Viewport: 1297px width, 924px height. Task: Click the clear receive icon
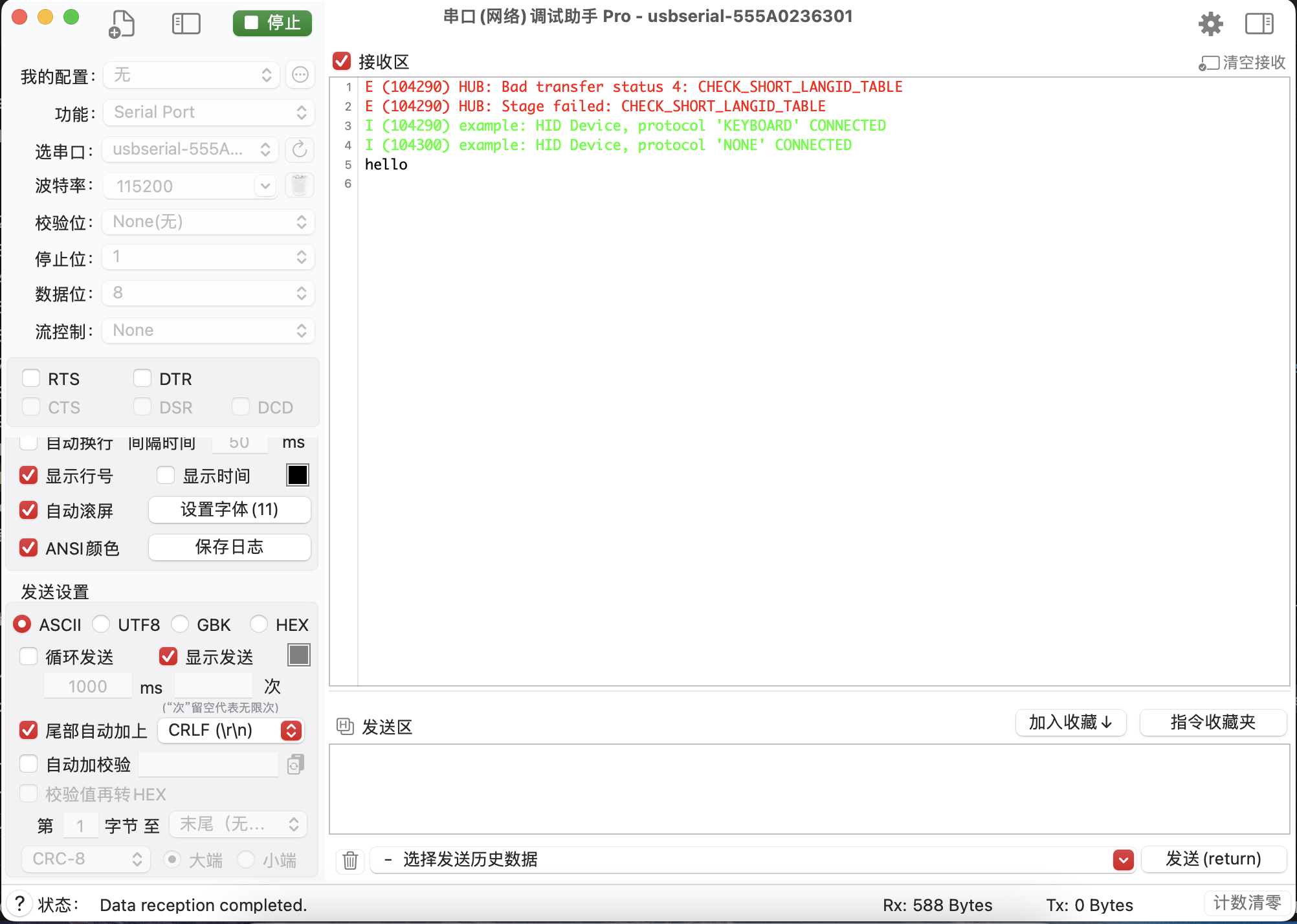coord(1208,63)
